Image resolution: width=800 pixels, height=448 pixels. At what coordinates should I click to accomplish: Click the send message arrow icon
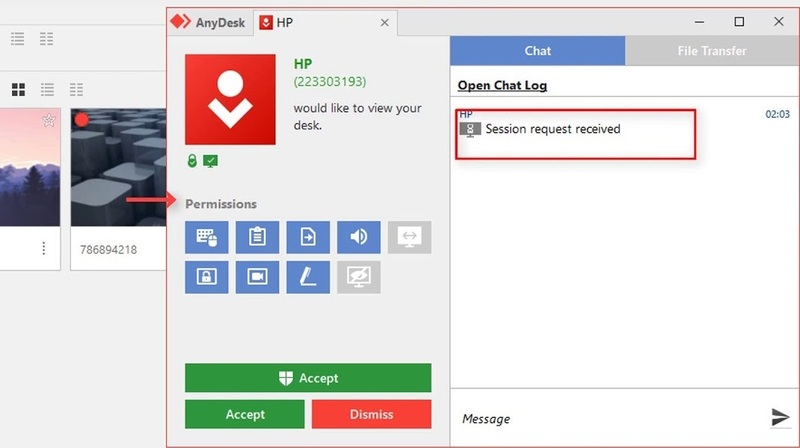click(780, 417)
